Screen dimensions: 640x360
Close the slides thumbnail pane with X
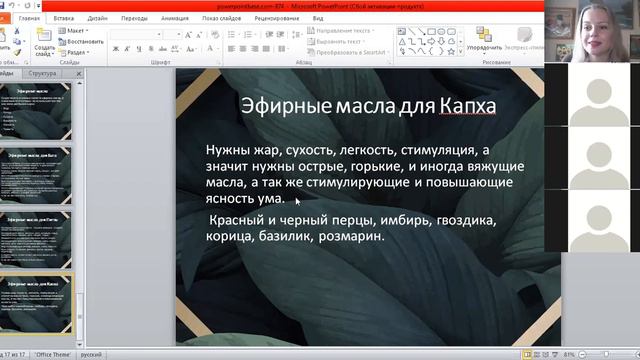pyautogui.click(x=79, y=73)
